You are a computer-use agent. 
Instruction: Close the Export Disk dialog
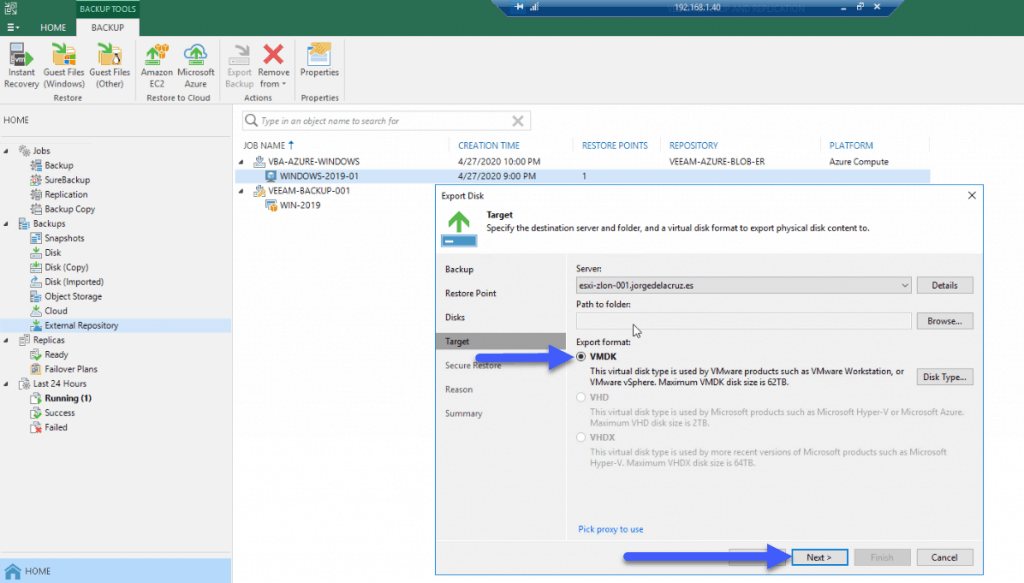coord(972,195)
